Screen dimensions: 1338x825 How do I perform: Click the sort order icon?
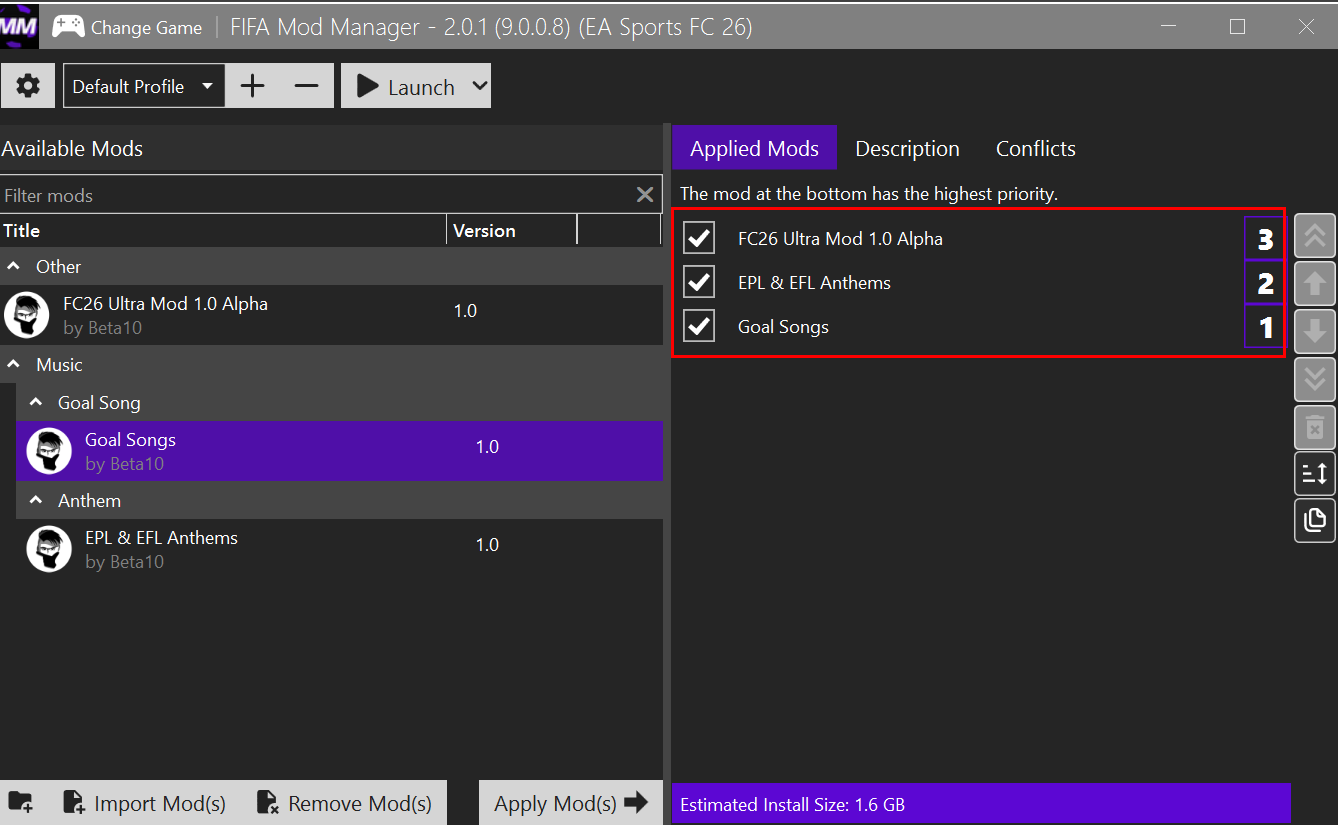[x=1315, y=473]
